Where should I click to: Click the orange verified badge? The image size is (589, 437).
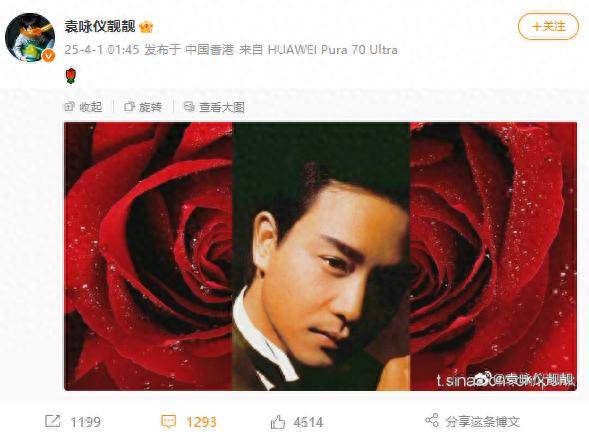tap(48, 56)
